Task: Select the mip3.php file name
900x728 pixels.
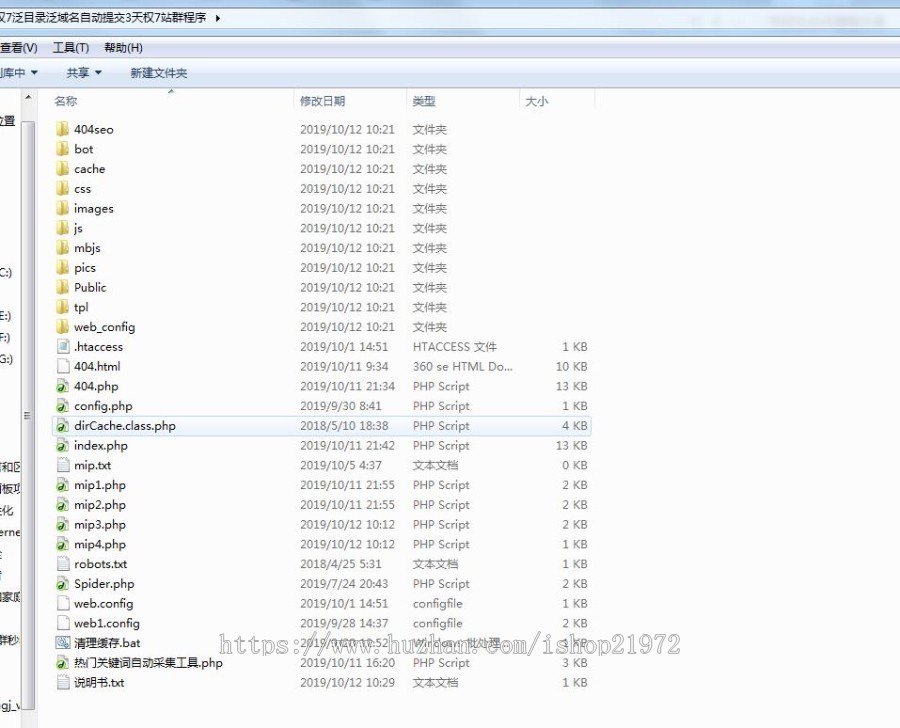Action: [x=100, y=525]
